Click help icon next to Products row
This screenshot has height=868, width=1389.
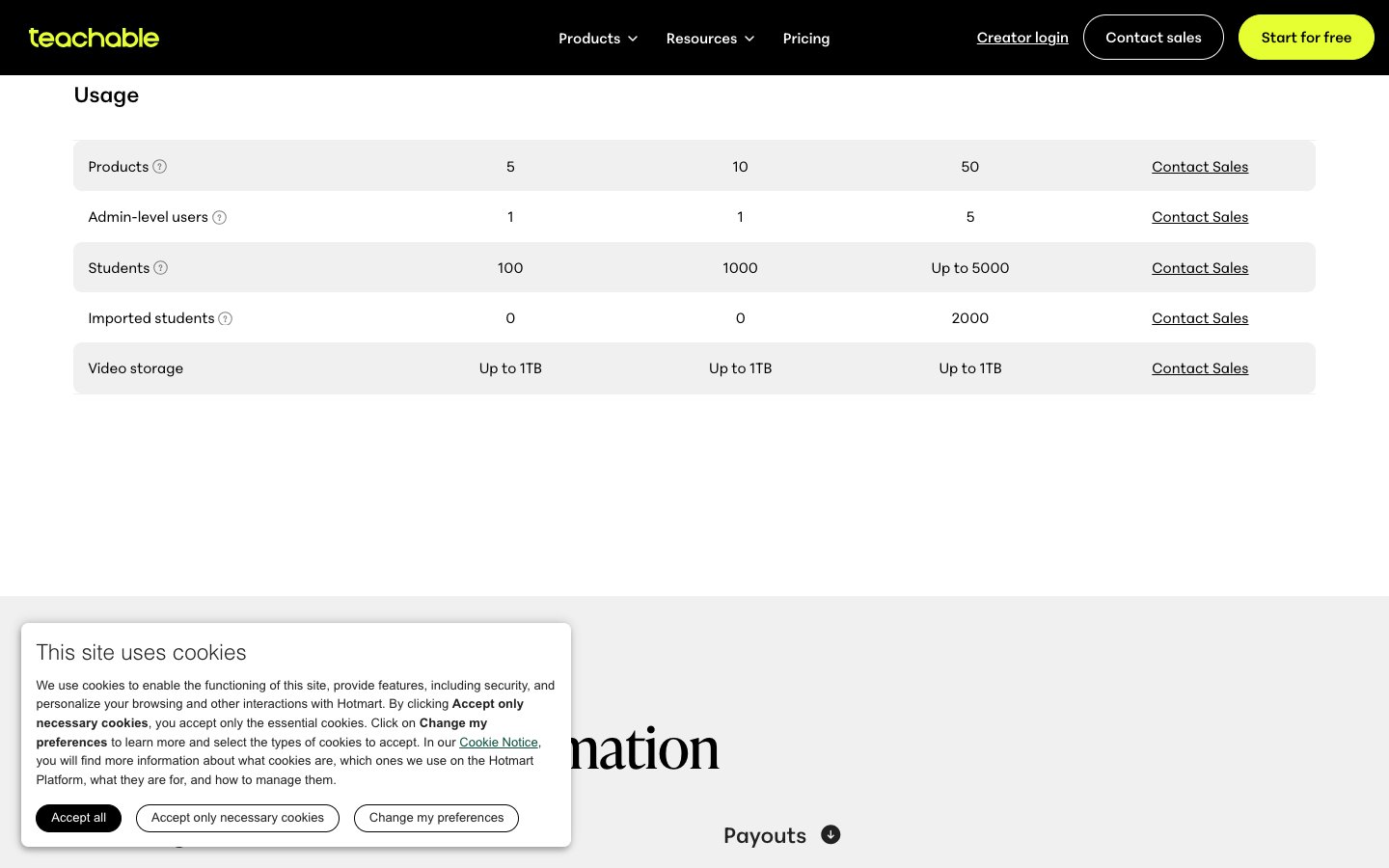(x=160, y=167)
